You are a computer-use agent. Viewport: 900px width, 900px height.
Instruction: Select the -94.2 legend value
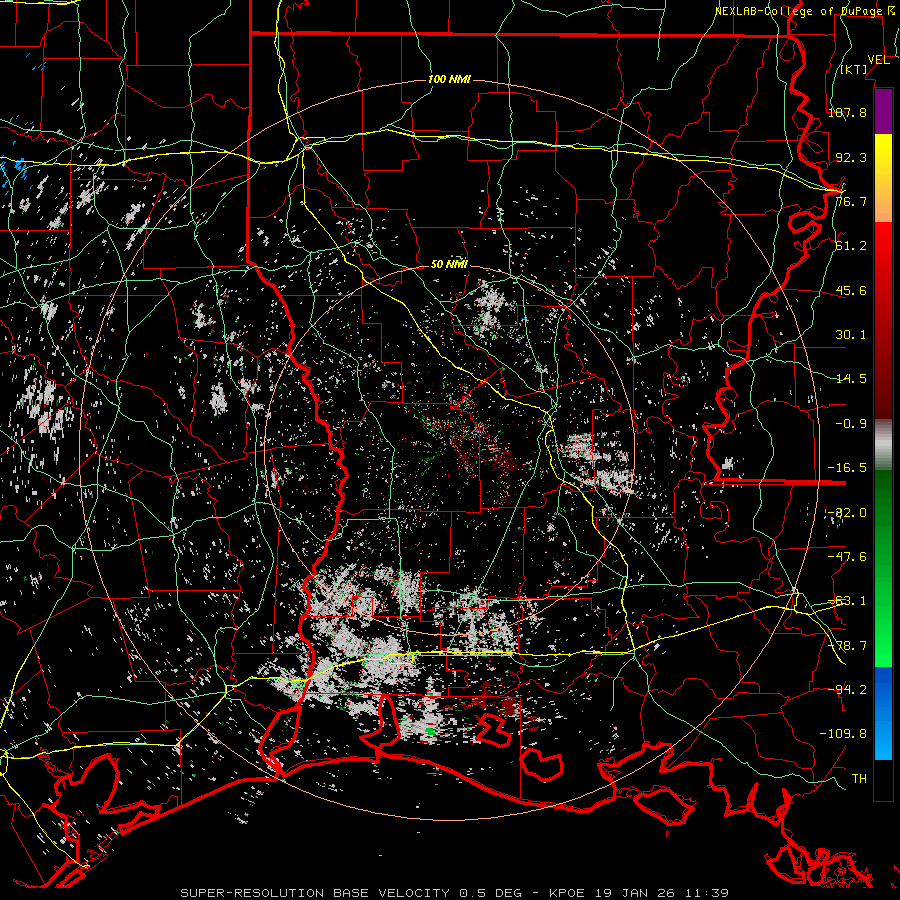click(847, 689)
